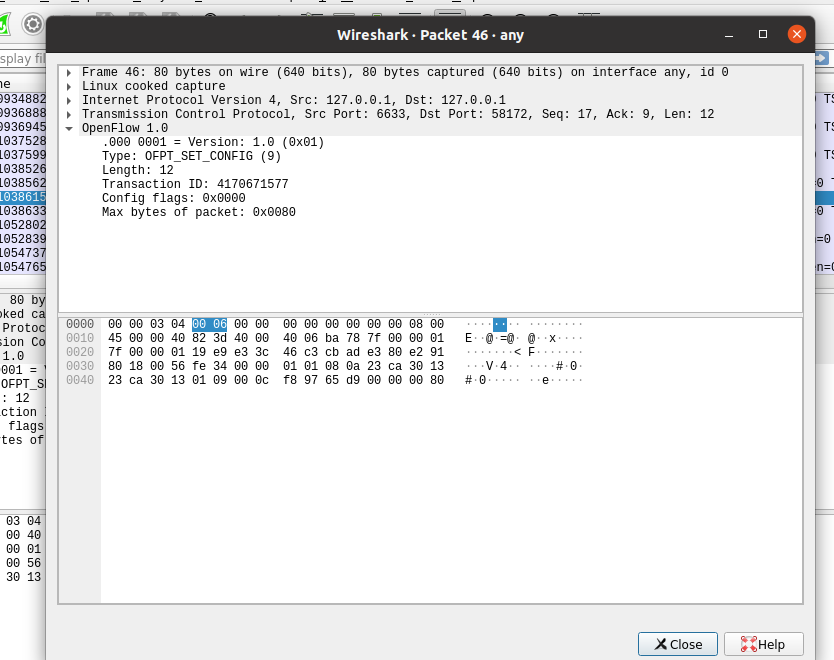
Task: Select Transaction ID: 4170671577 field
Action: tap(195, 184)
